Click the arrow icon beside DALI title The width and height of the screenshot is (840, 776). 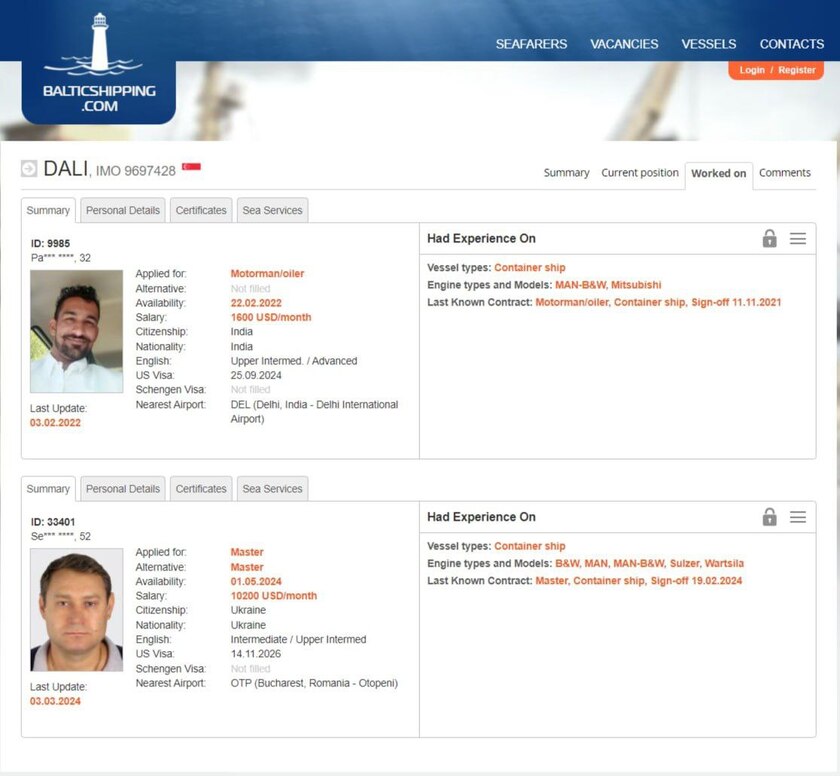[x=29, y=169]
